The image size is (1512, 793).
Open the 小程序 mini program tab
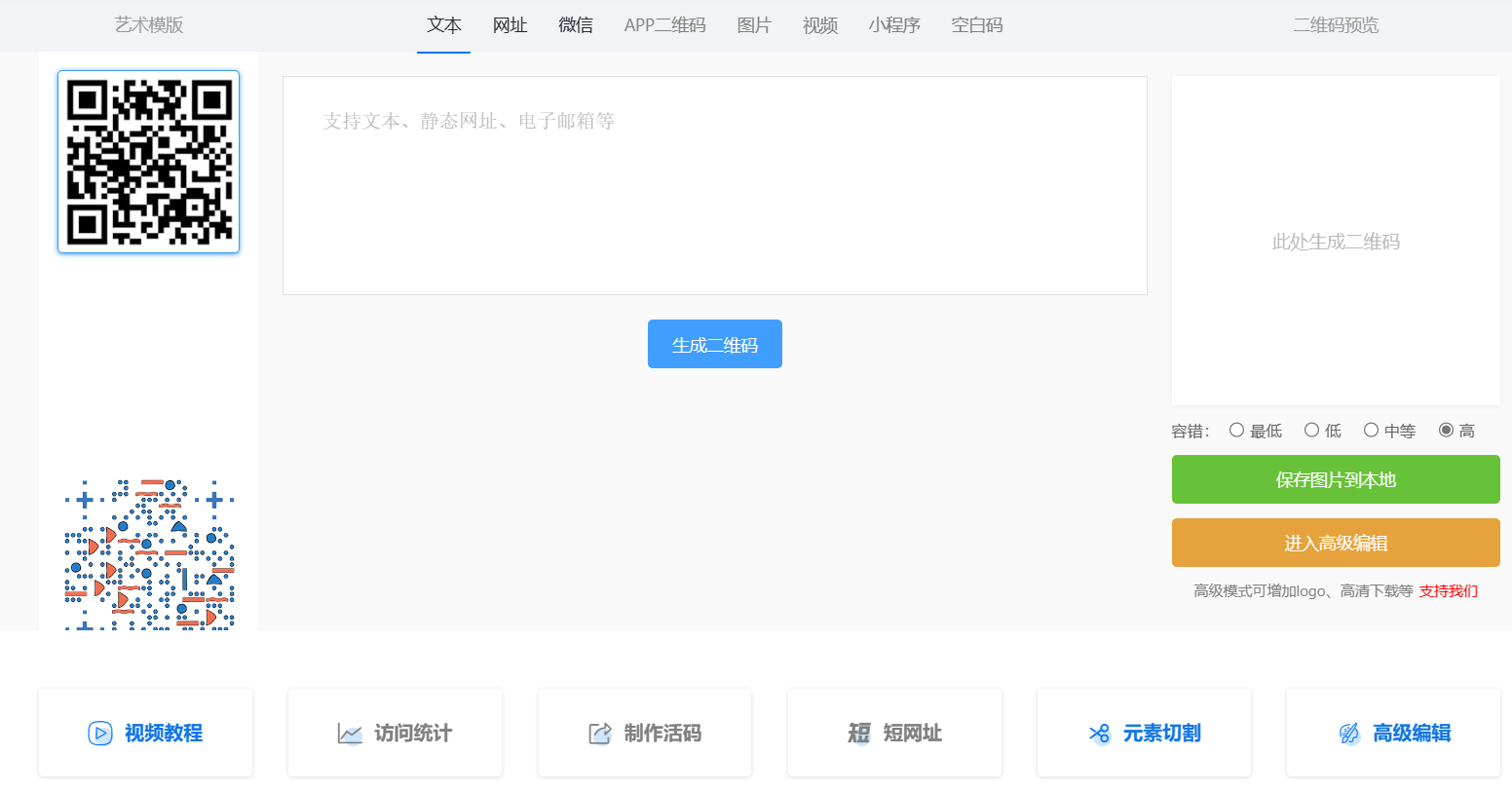point(893,25)
